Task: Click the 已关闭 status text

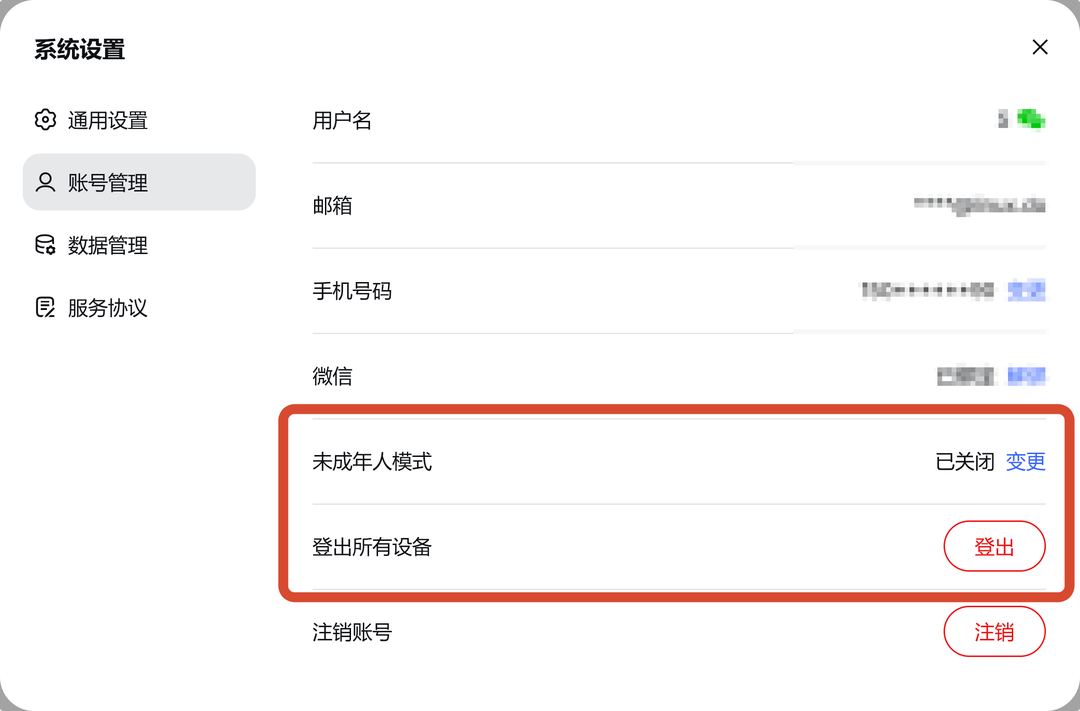Action: [x=964, y=461]
